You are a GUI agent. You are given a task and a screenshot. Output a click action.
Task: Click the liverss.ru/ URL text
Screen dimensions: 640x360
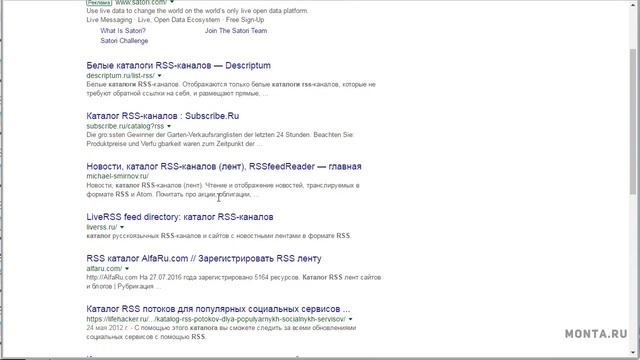pyautogui.click(x=102, y=227)
